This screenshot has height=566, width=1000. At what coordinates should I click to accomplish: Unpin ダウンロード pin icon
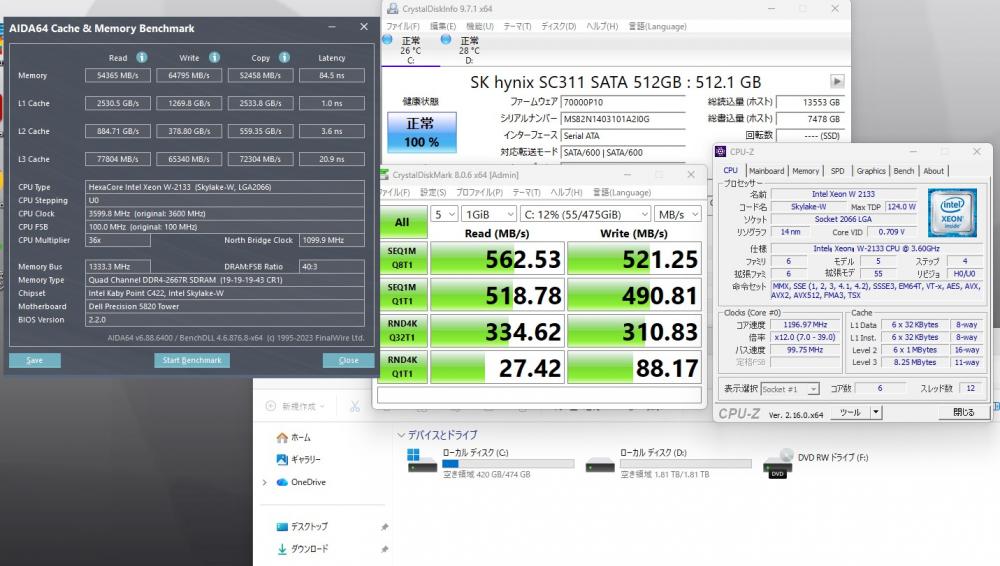point(385,549)
